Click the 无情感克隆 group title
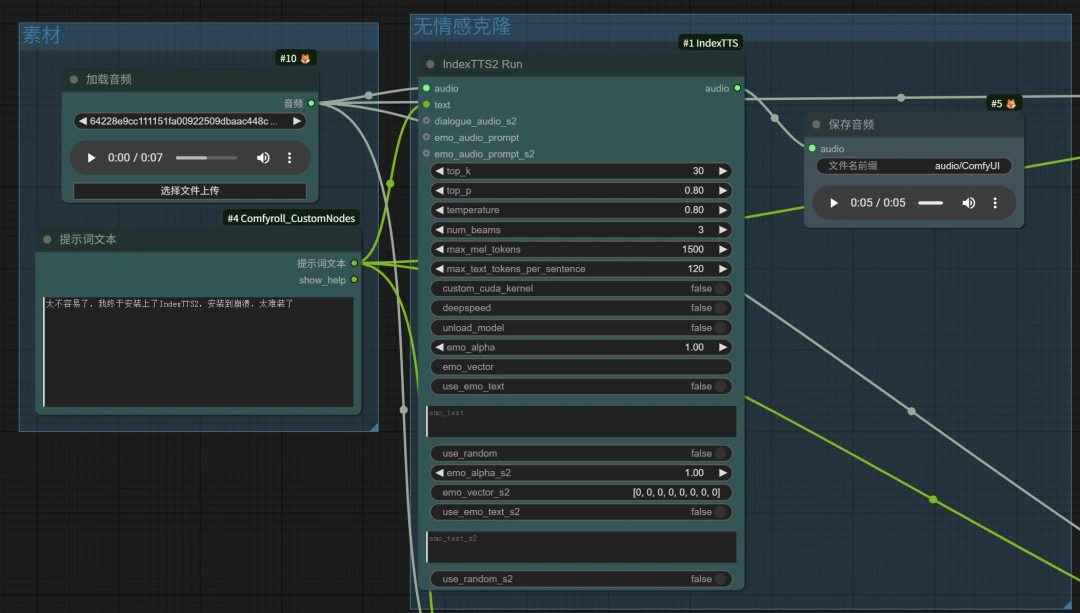The height and width of the screenshot is (613, 1080). 462,26
